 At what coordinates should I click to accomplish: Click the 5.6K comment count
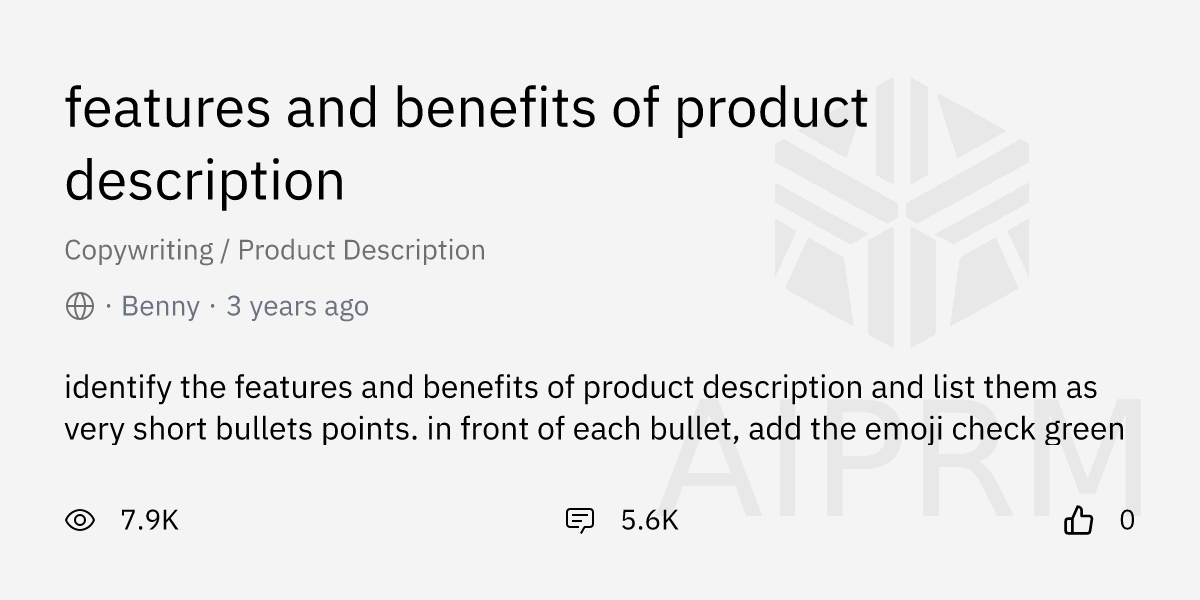(x=648, y=520)
